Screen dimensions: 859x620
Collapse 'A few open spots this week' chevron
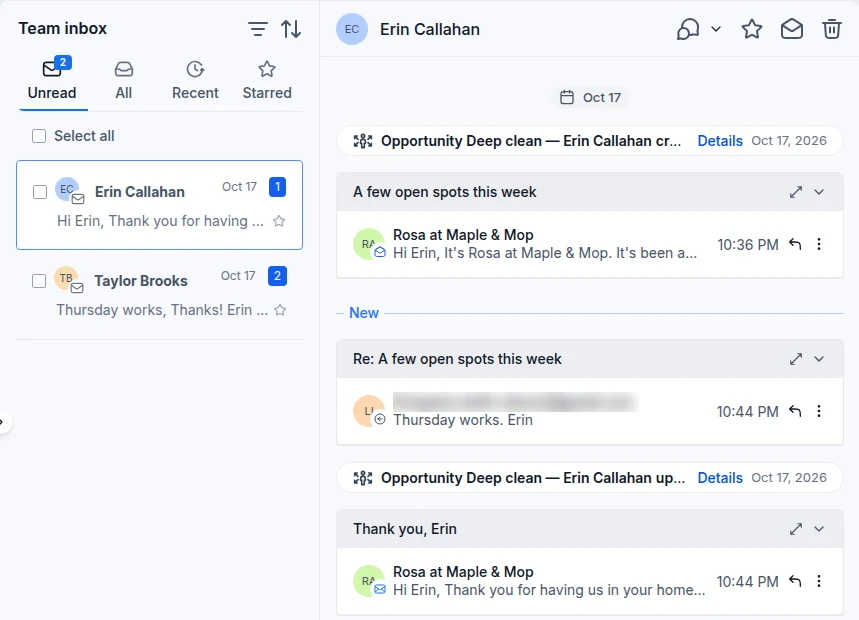tap(819, 192)
